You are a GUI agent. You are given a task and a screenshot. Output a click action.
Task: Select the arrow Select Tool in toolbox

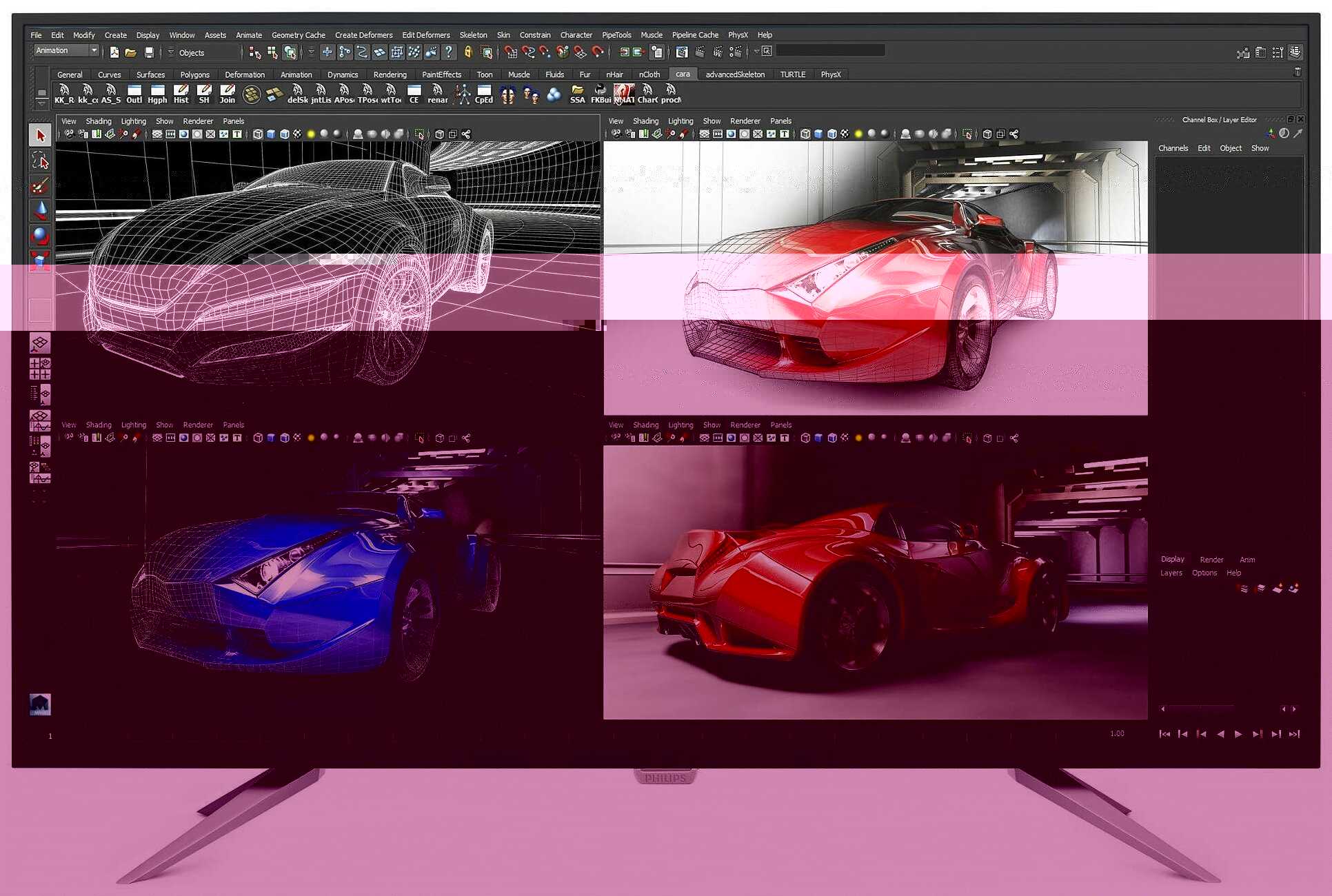40,136
